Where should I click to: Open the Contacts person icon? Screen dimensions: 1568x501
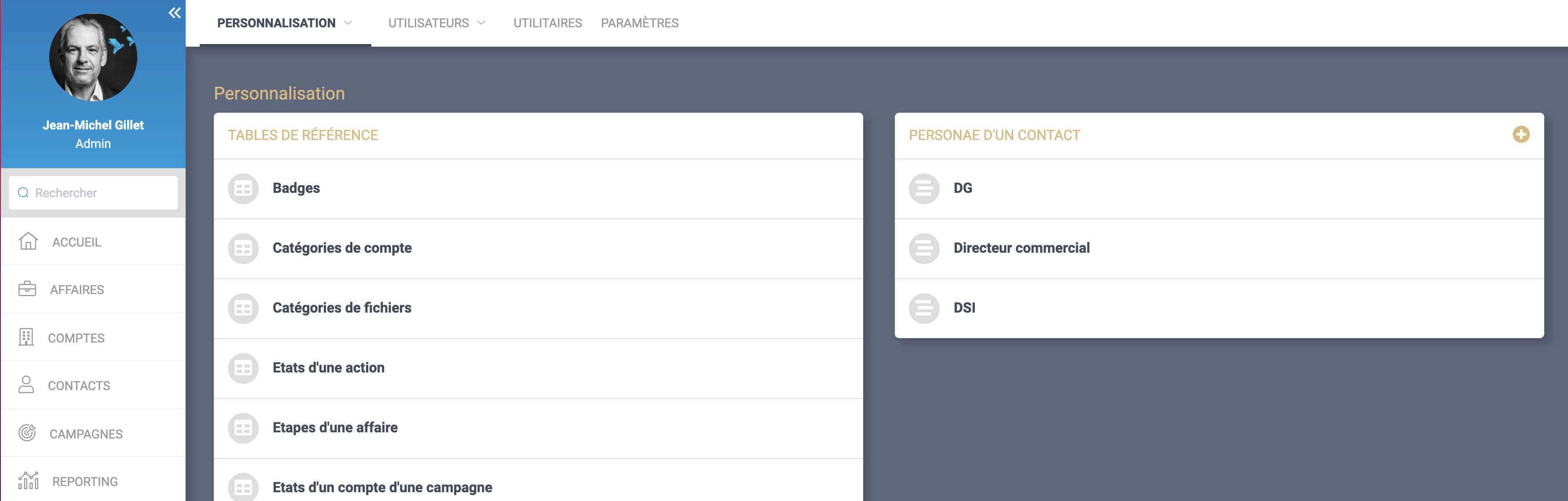26,385
